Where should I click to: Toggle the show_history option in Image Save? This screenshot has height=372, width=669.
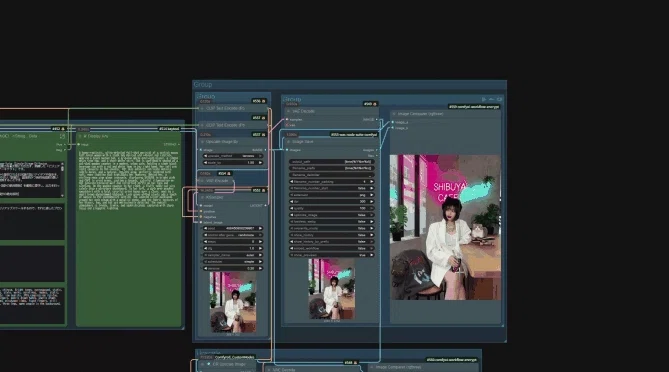pyautogui.click(x=332, y=235)
